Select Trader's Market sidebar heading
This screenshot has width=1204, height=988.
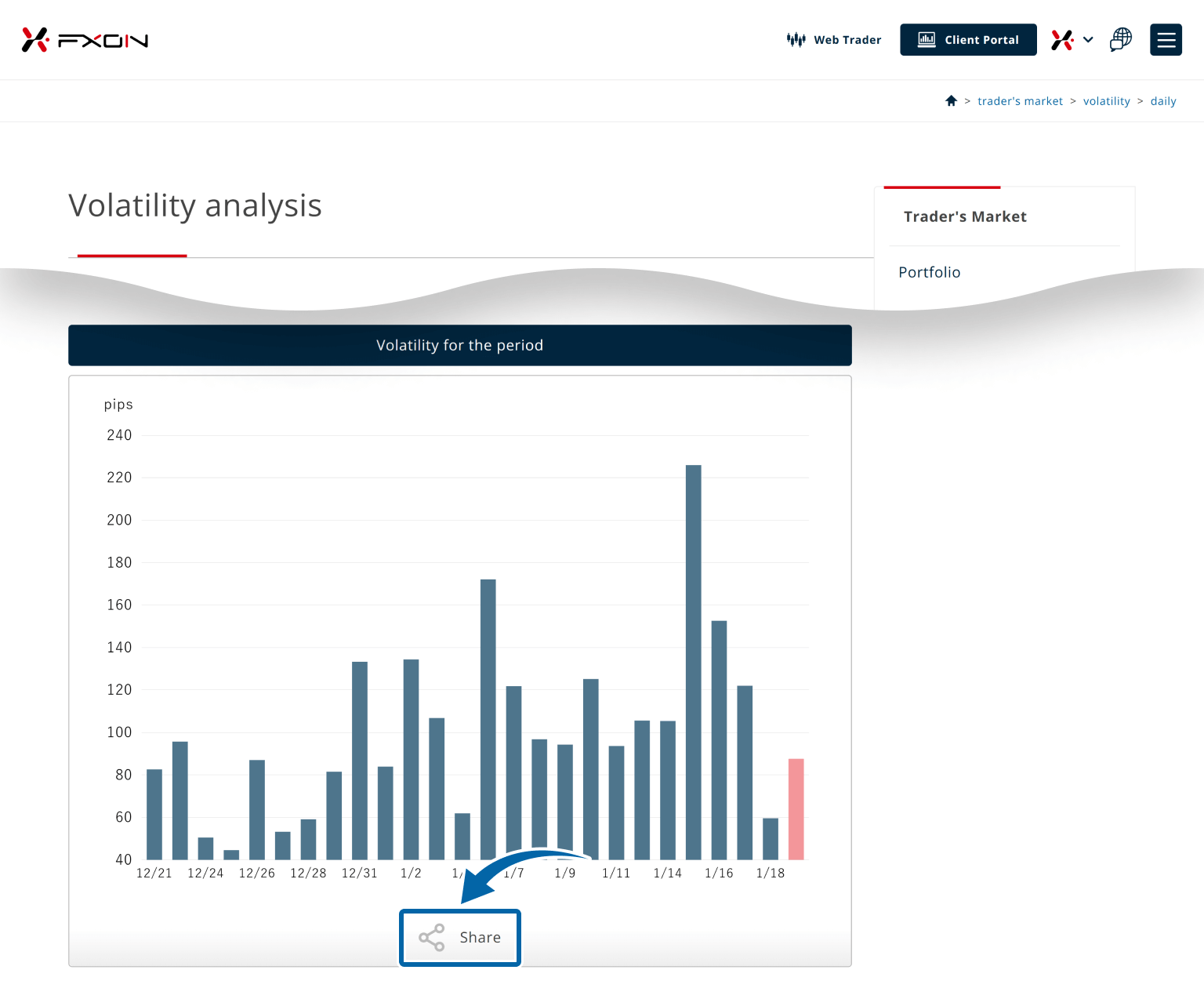(965, 217)
